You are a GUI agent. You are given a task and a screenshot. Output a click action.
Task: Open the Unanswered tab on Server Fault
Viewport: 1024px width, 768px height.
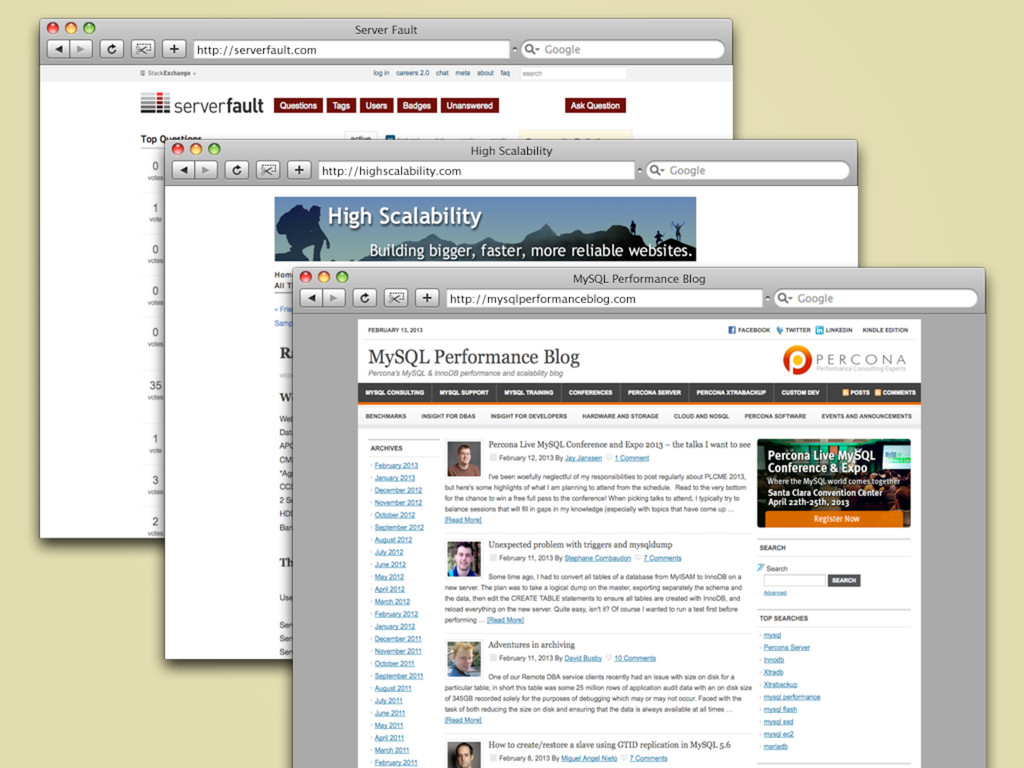coord(470,106)
